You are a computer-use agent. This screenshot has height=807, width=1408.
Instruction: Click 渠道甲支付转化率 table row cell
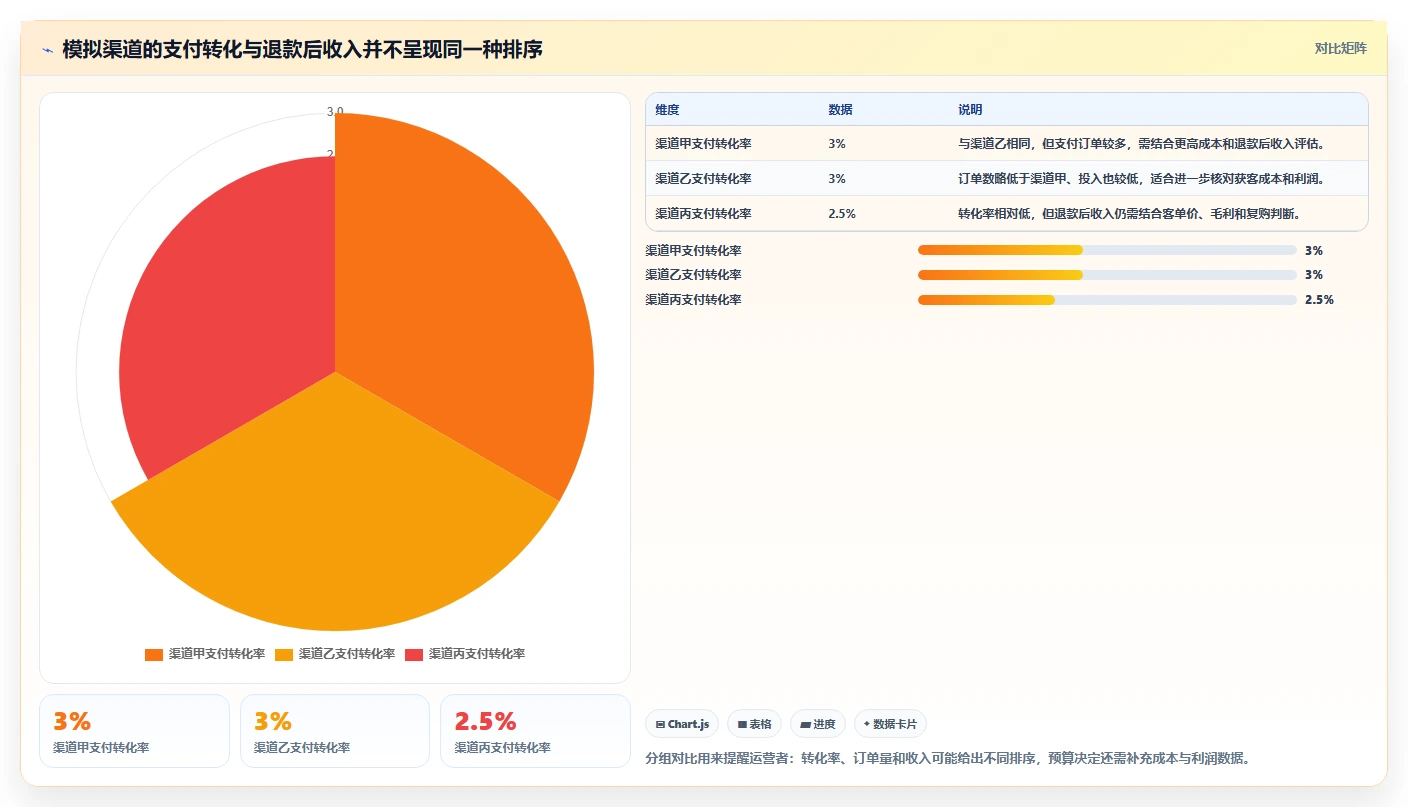point(703,144)
